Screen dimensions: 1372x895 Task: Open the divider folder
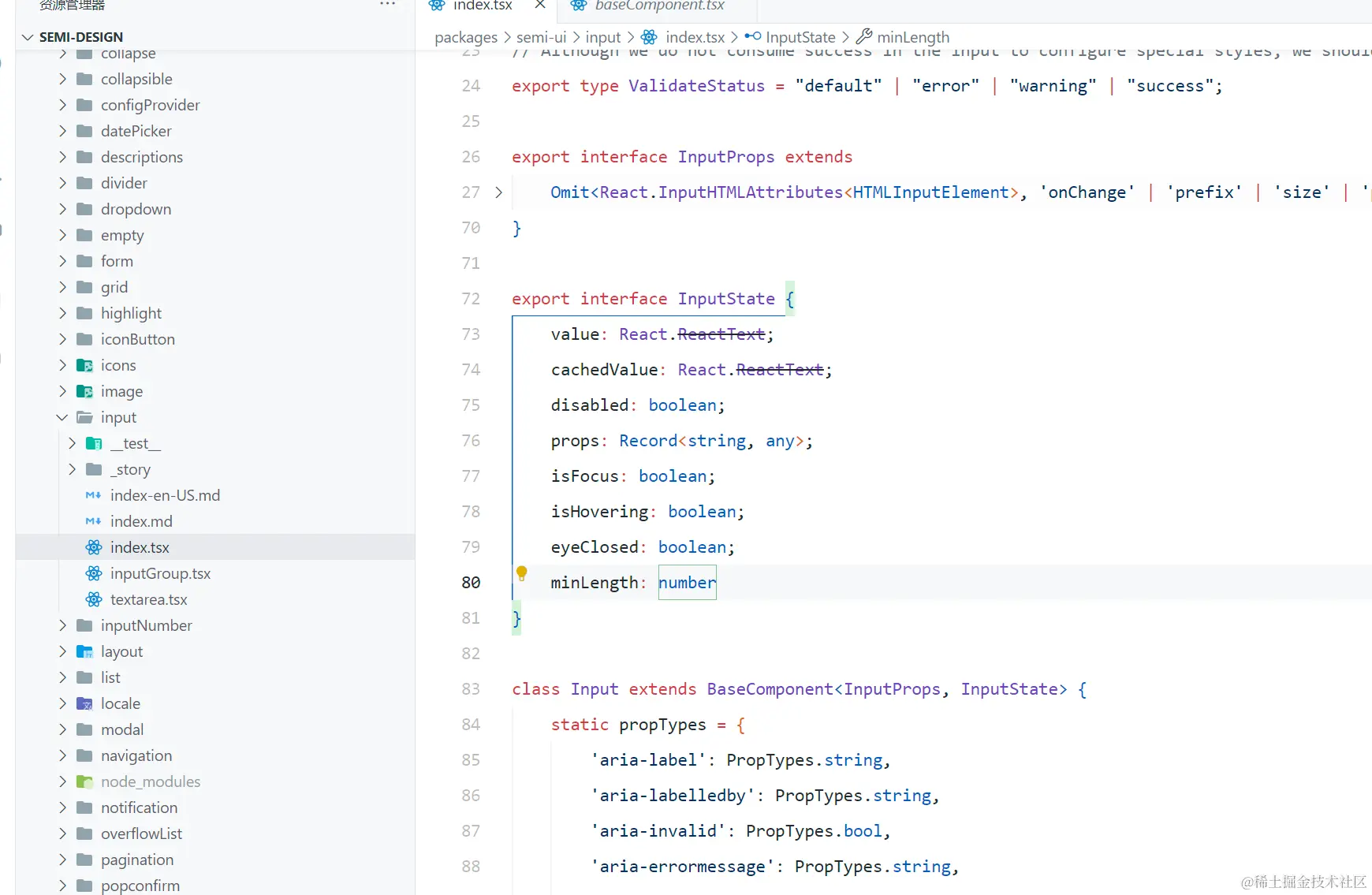coord(124,183)
